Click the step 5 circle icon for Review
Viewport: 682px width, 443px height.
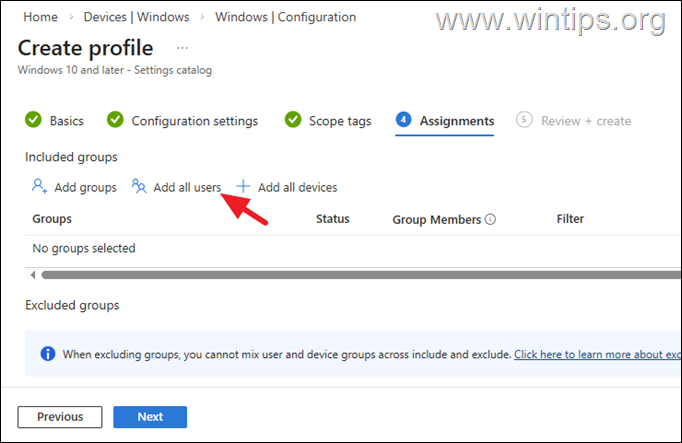coord(524,120)
